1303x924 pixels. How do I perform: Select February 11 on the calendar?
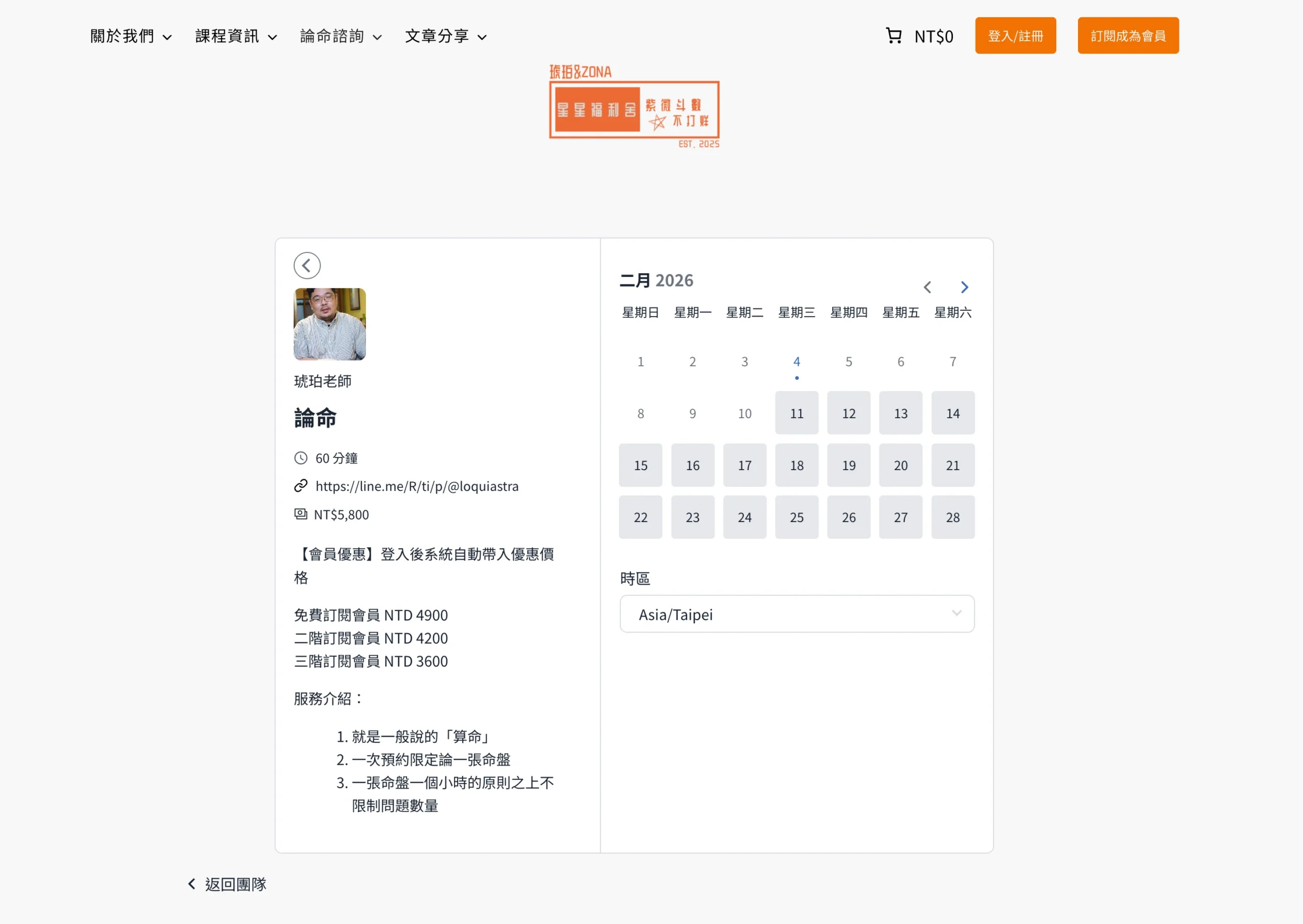797,414
